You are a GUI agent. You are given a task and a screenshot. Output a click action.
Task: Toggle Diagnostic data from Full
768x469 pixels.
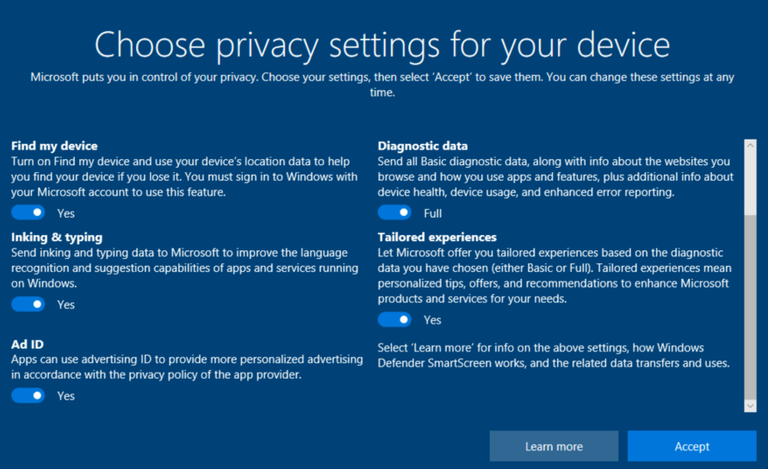[394, 212]
